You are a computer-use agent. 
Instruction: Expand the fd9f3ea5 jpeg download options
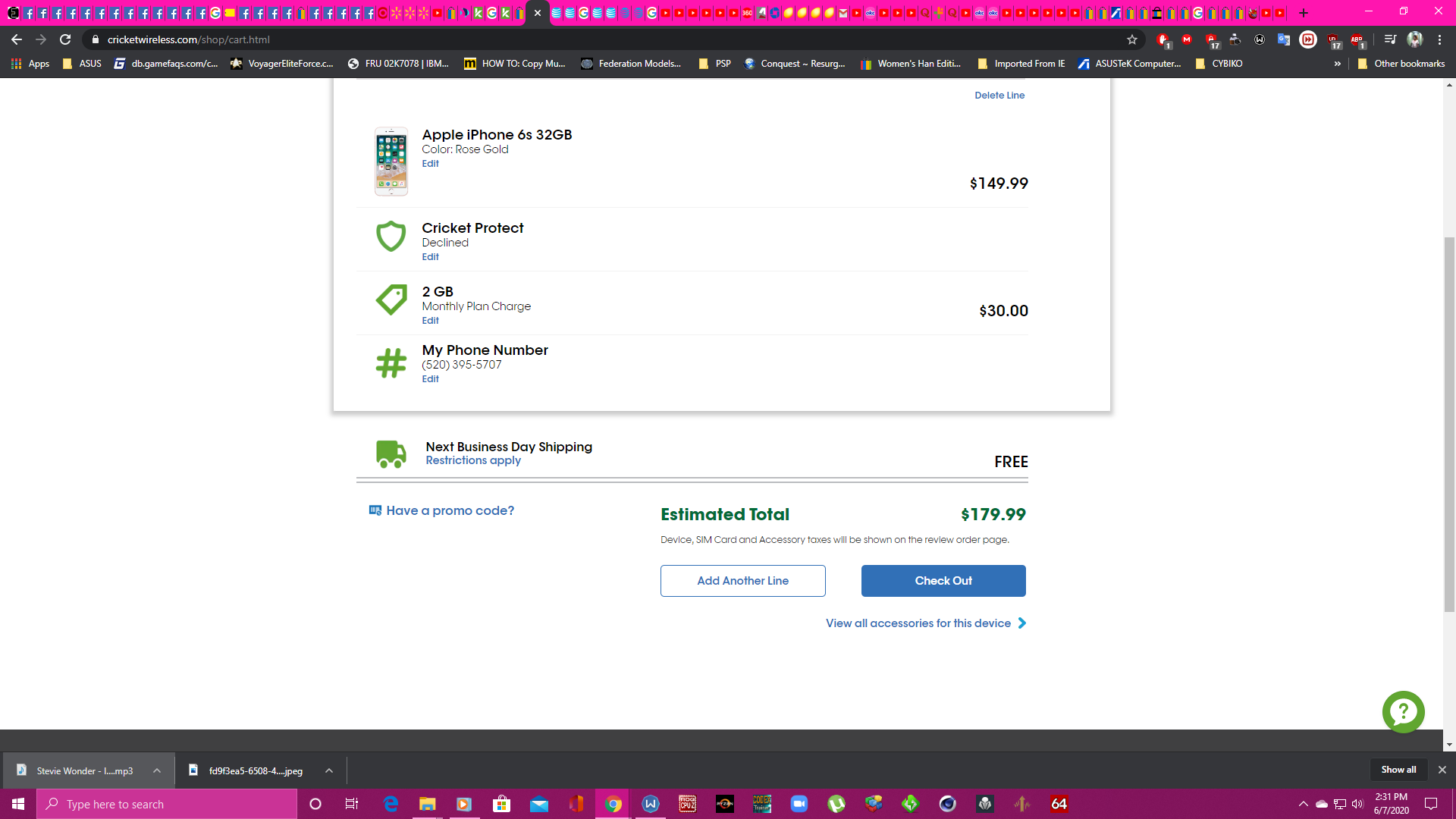click(x=328, y=770)
